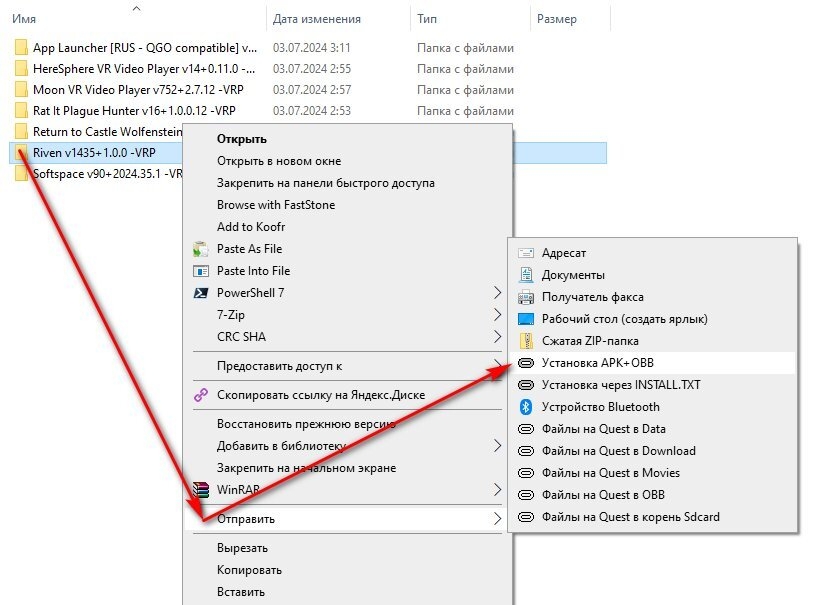818x605 pixels.
Task: Click the Документы icon in submenu
Action: coord(526,275)
